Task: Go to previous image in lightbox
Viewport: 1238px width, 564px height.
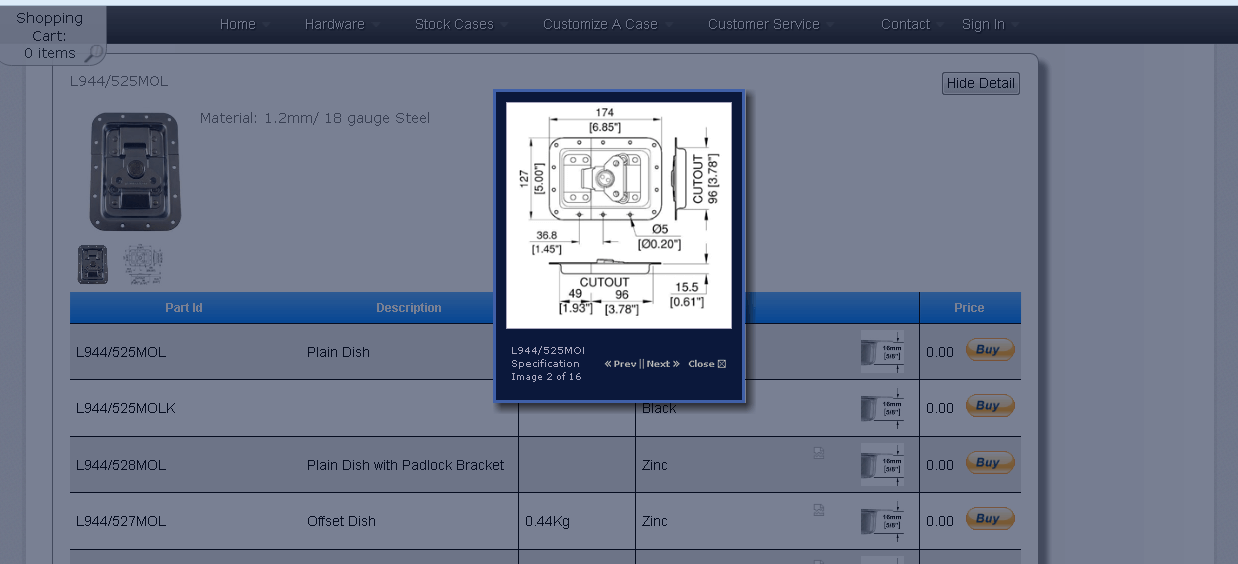Action: (x=621, y=364)
